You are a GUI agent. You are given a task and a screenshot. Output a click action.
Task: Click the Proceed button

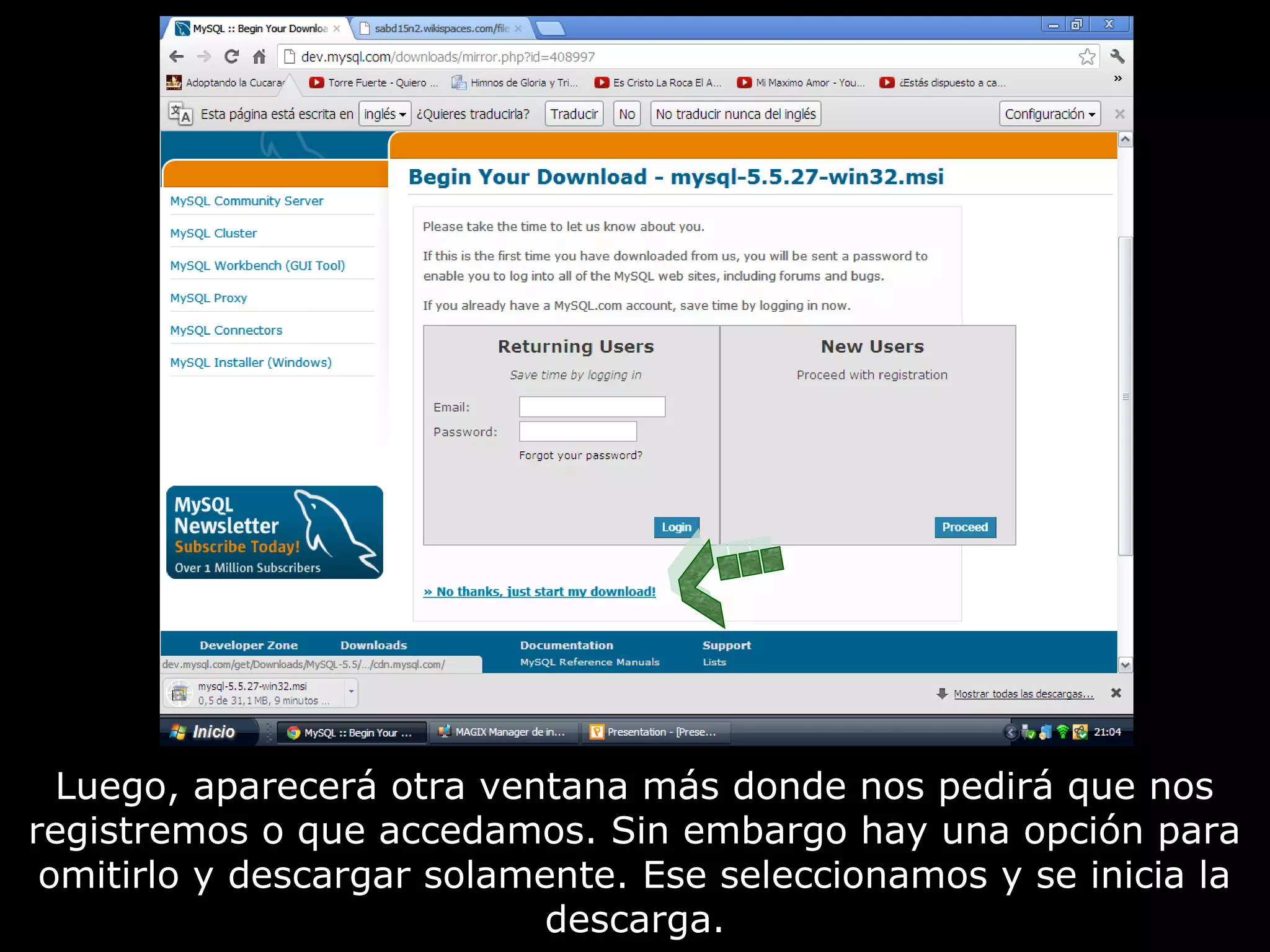click(x=965, y=527)
